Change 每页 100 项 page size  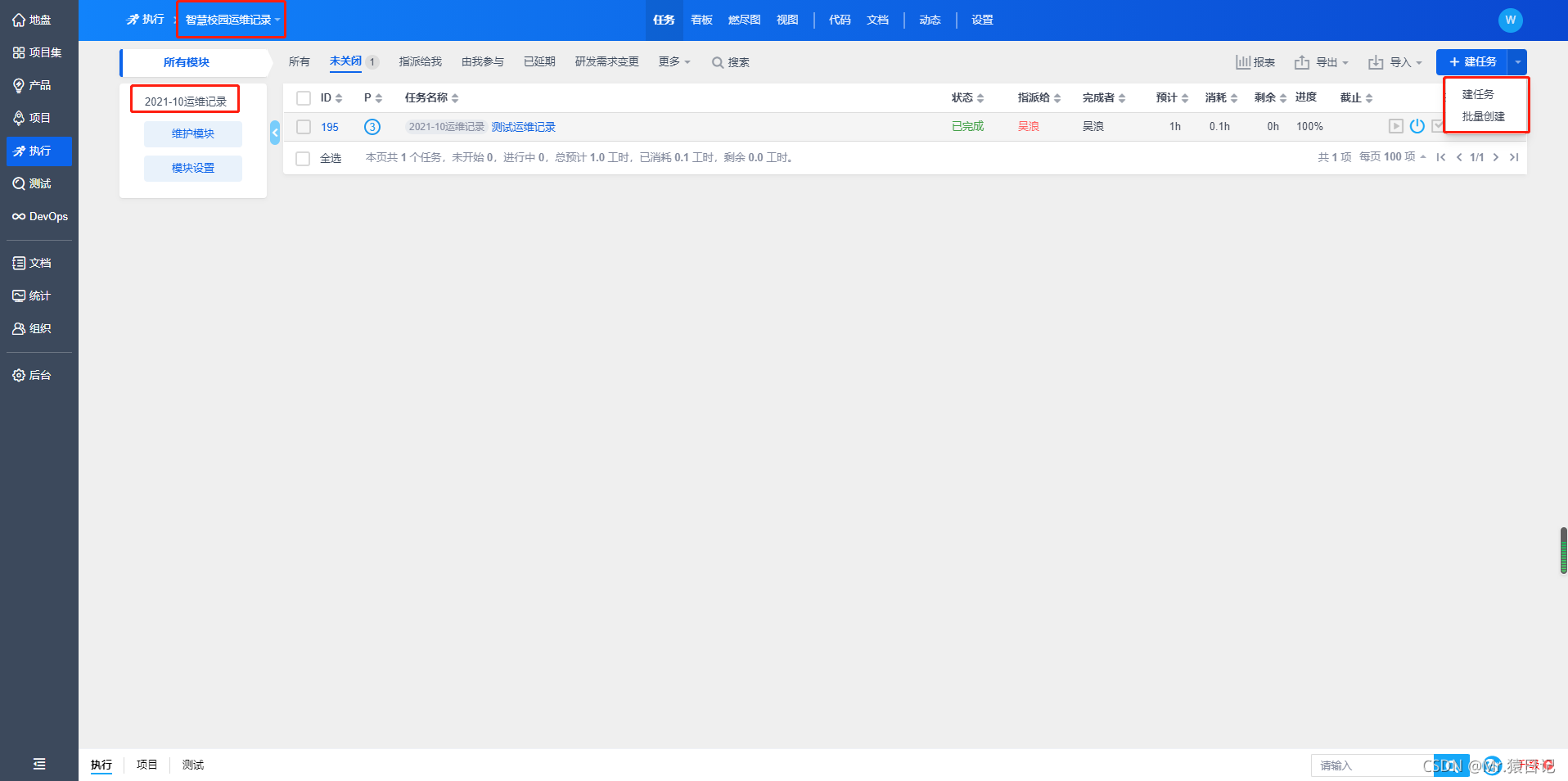pos(1393,157)
